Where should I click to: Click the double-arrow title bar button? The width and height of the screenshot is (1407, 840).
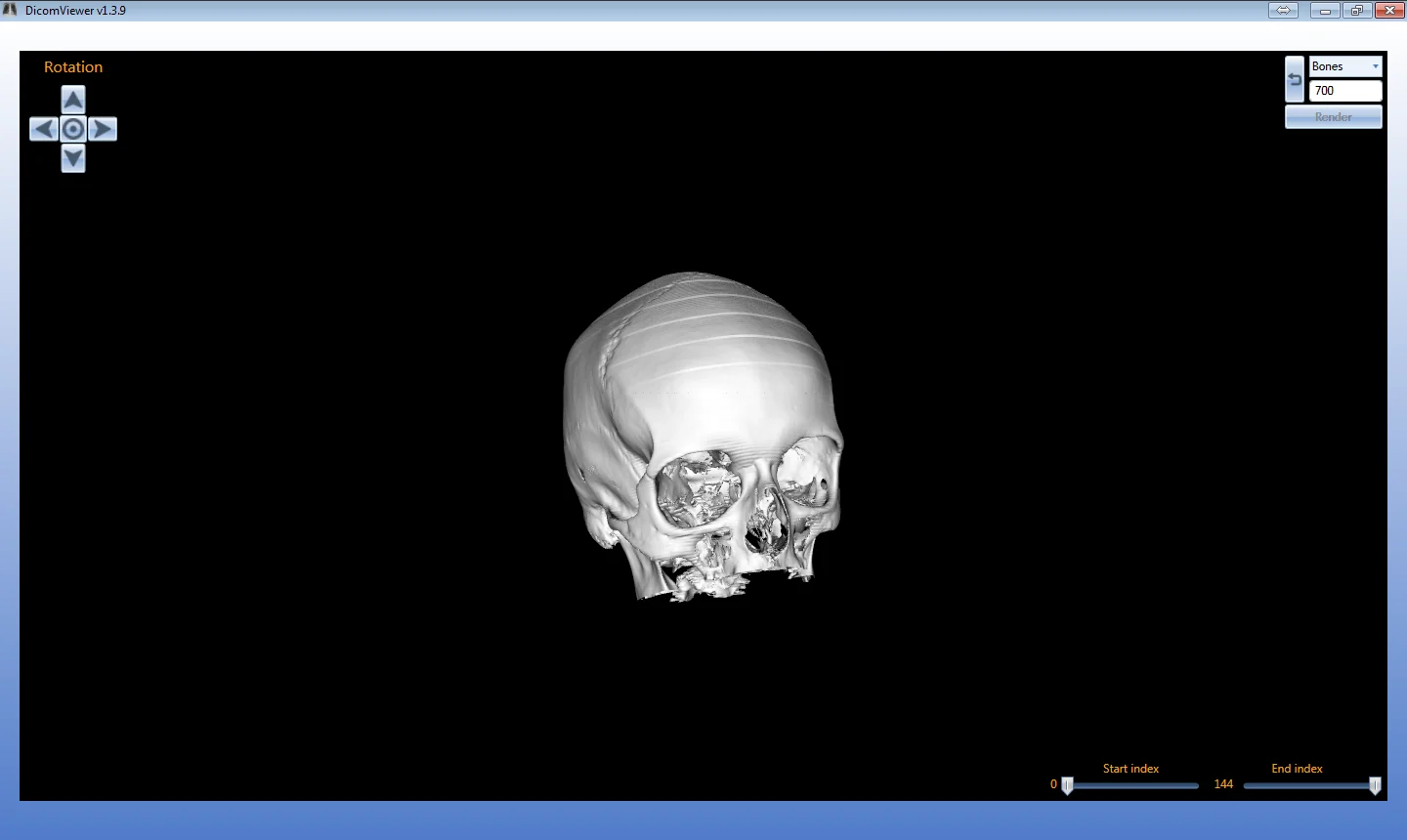[1283, 10]
